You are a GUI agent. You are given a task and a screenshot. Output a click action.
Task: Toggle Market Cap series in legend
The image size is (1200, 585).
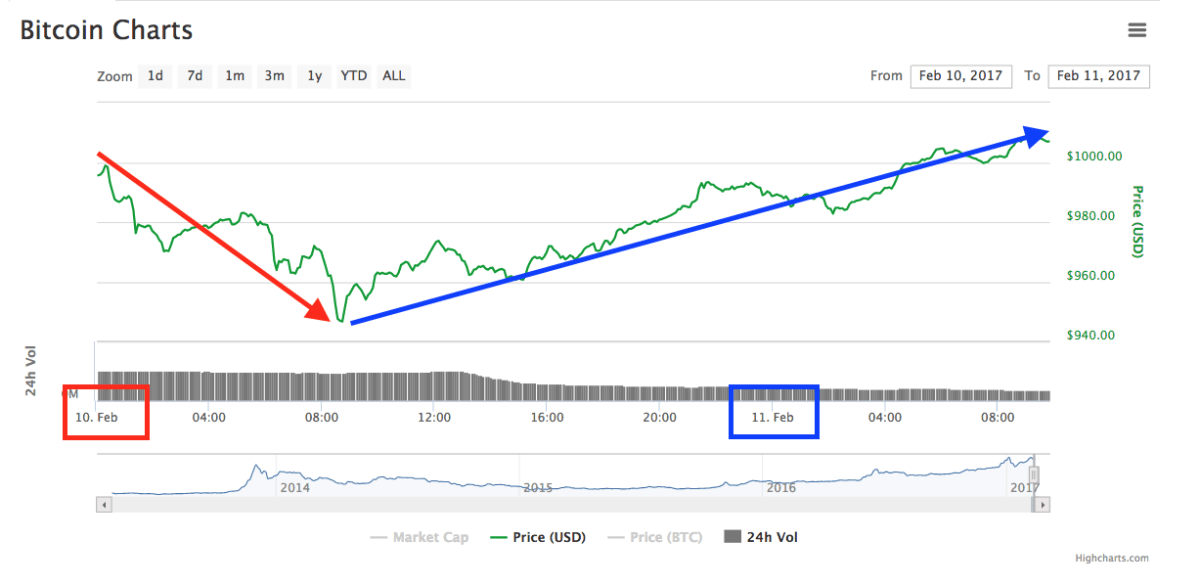[419, 537]
